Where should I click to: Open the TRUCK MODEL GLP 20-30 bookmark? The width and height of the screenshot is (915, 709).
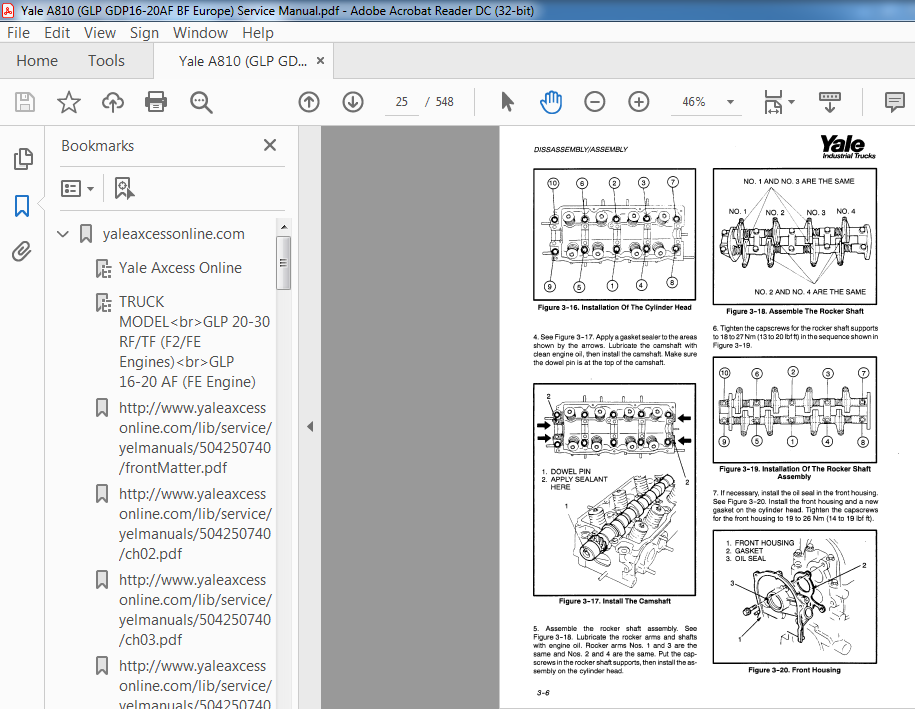tap(194, 342)
